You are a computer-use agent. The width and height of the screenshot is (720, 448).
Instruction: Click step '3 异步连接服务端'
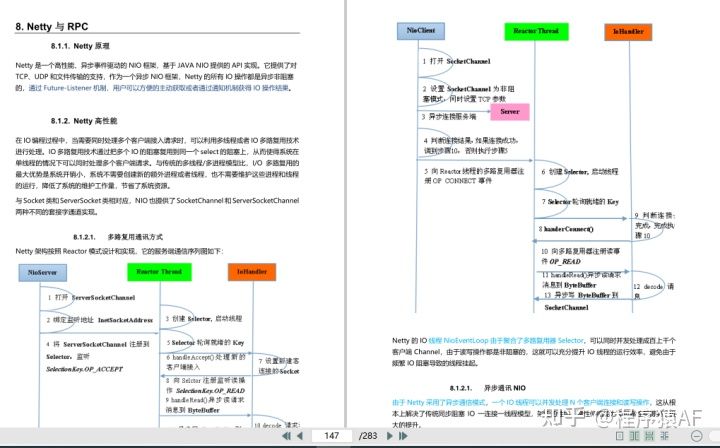449,117
